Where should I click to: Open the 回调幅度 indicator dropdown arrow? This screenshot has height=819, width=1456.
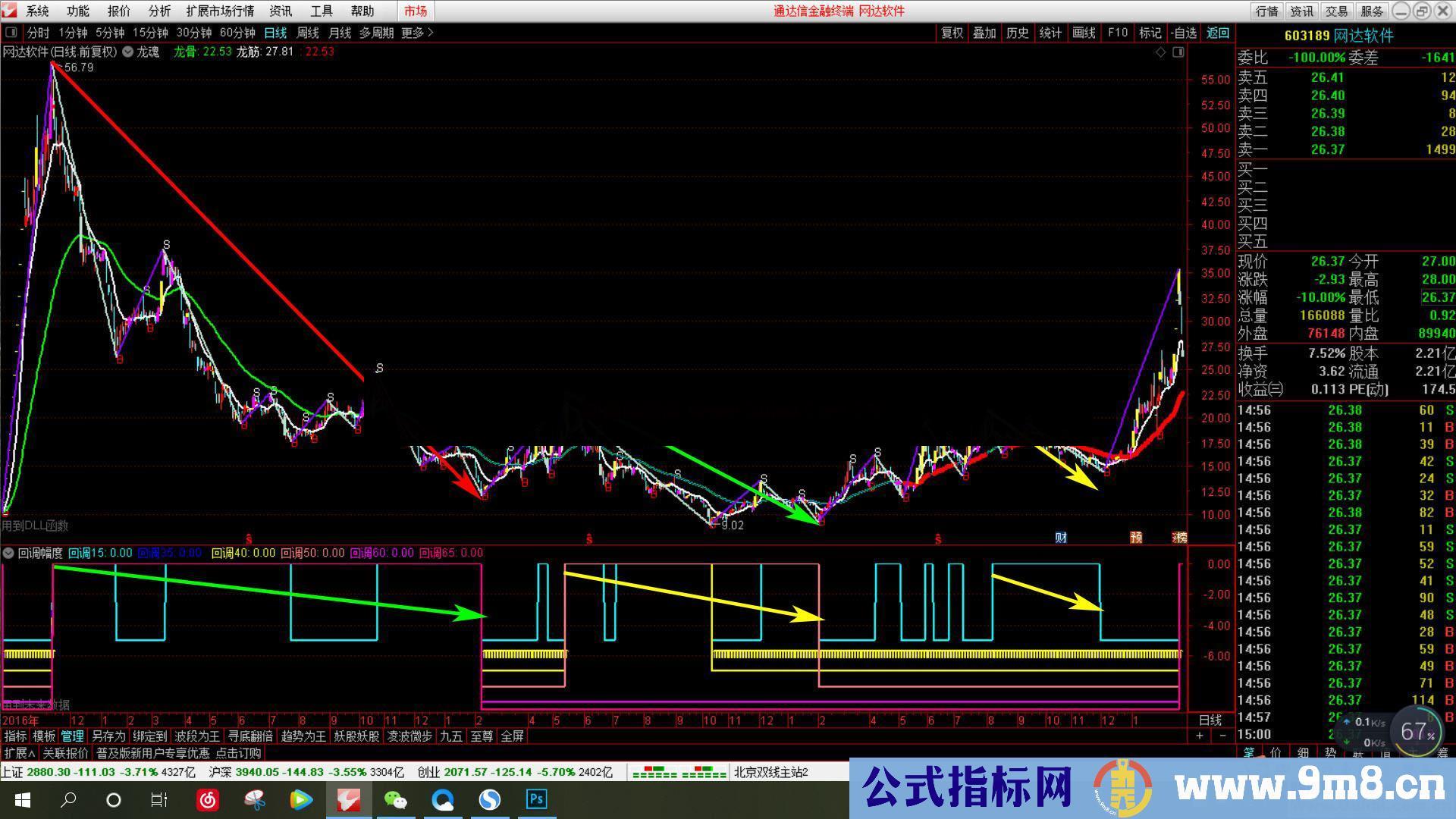tap(8, 553)
